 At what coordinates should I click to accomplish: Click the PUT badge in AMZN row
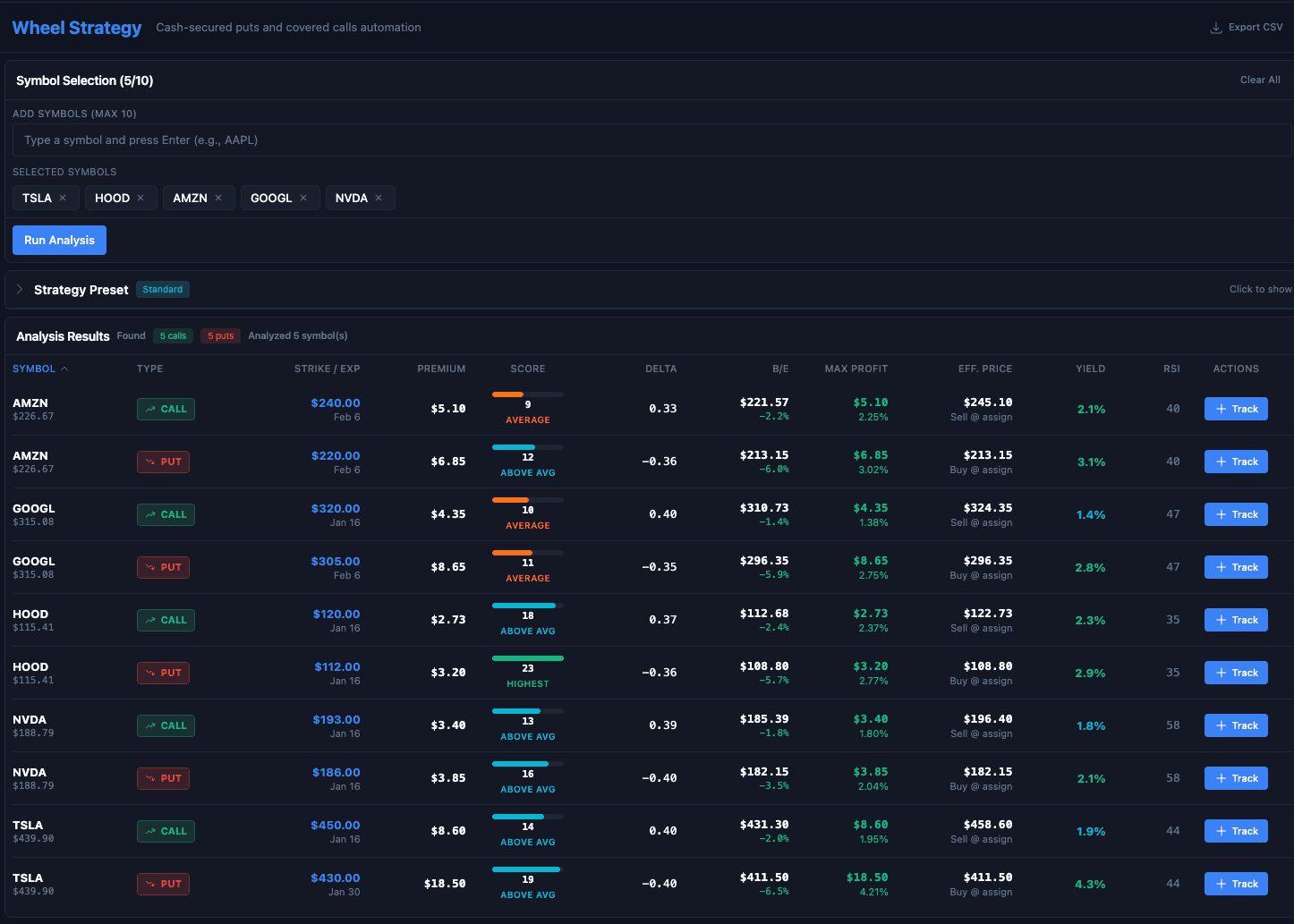163,462
